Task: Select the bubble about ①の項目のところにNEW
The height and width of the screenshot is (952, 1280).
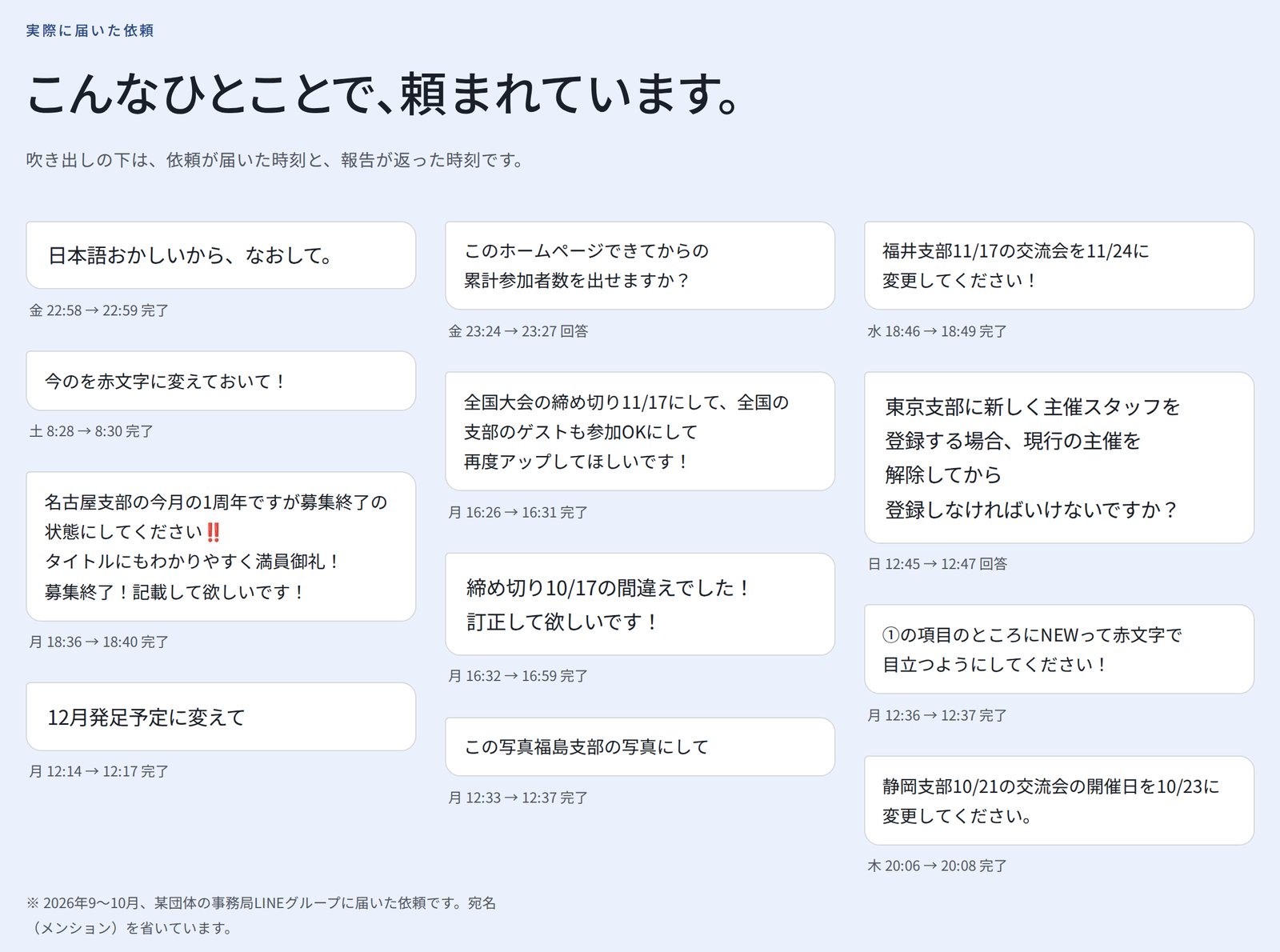Action: (1059, 649)
